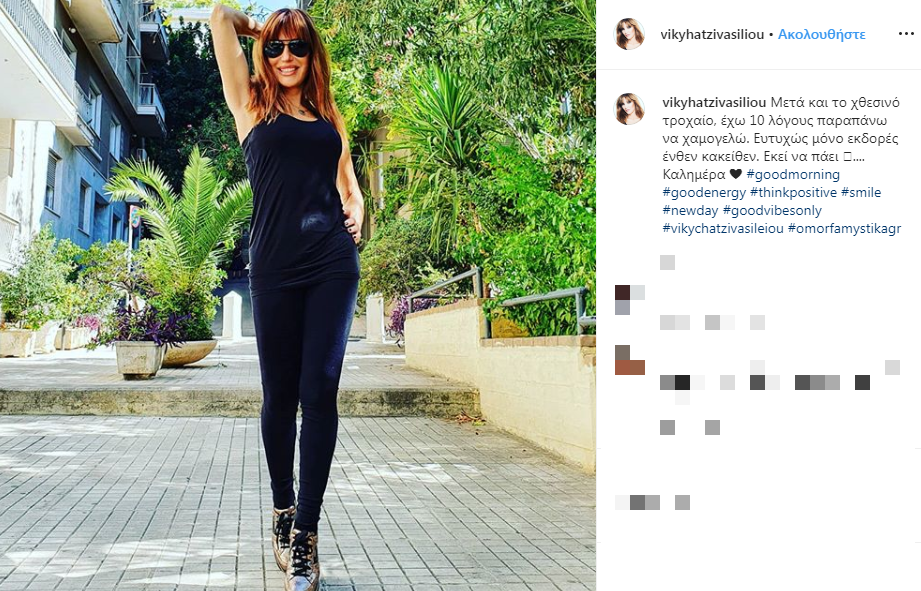Open second blurred commenter's avatar
This screenshot has width=921, height=591.
coord(630,360)
